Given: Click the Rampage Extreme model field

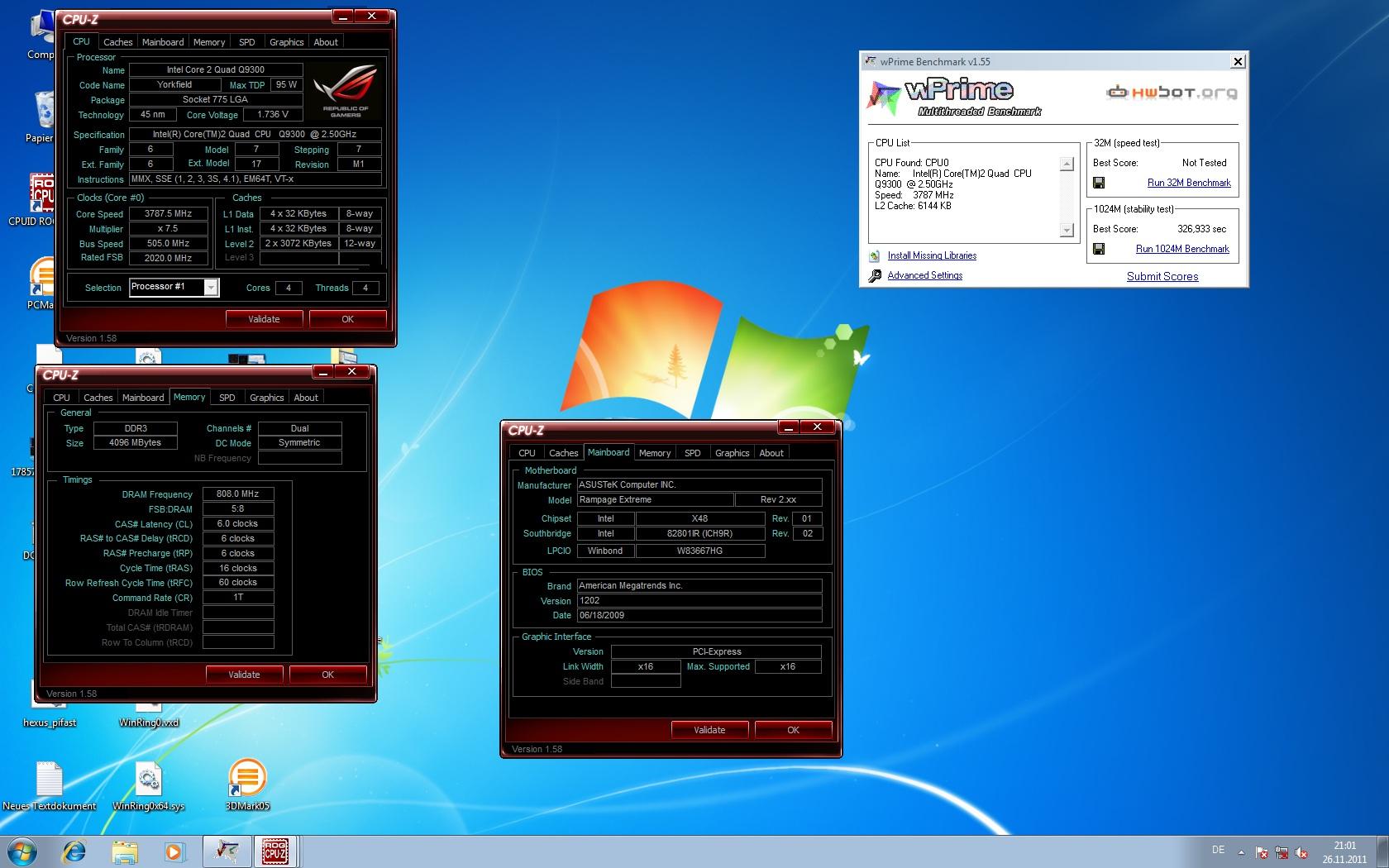Looking at the screenshot, I should tap(655, 499).
